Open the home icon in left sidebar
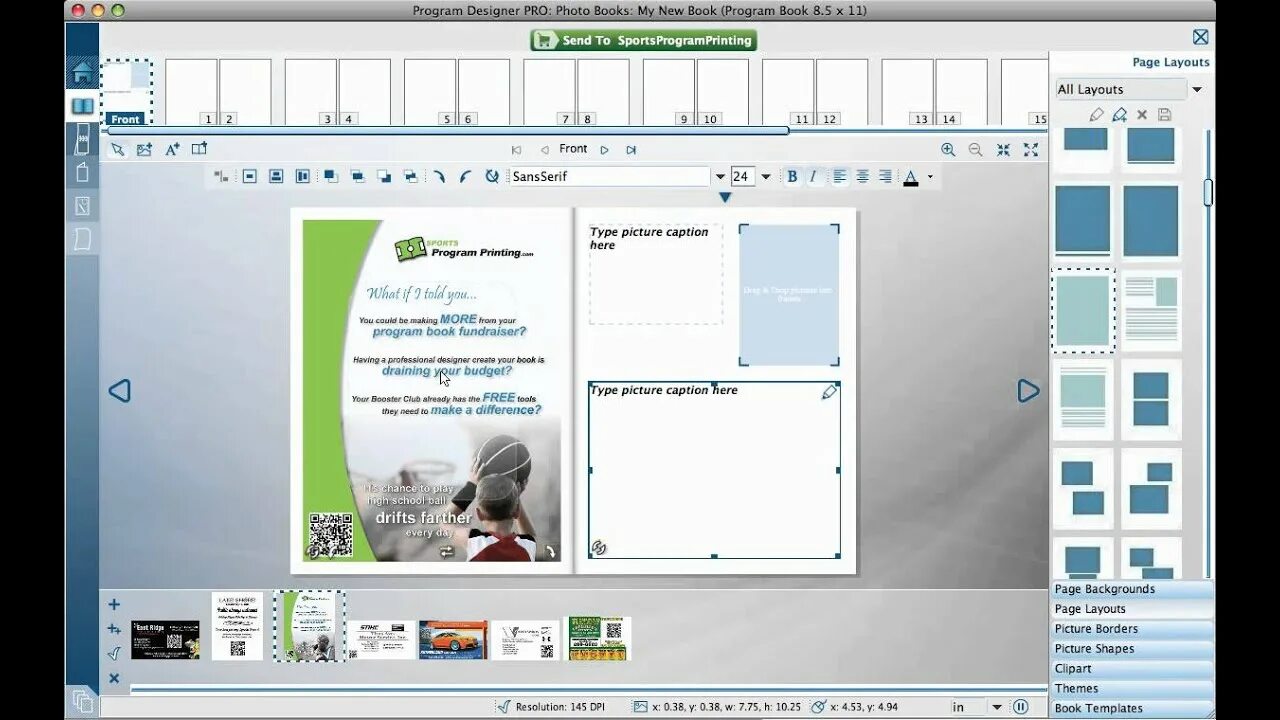This screenshot has height=720, width=1280. pyautogui.click(x=82, y=72)
